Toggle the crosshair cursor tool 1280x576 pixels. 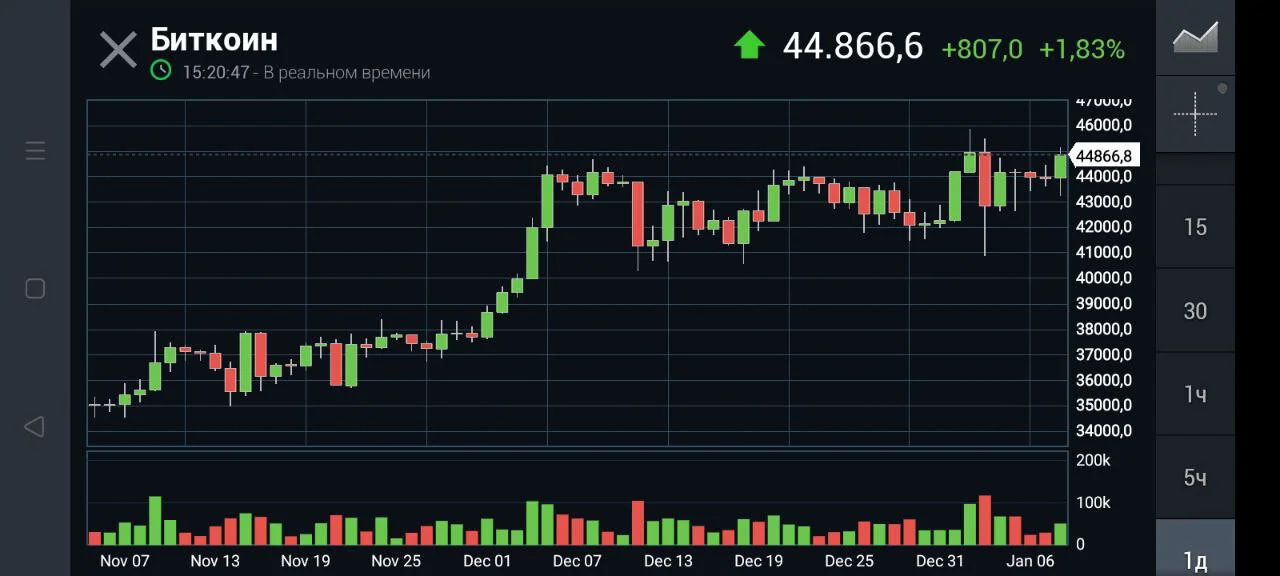click(x=1195, y=113)
